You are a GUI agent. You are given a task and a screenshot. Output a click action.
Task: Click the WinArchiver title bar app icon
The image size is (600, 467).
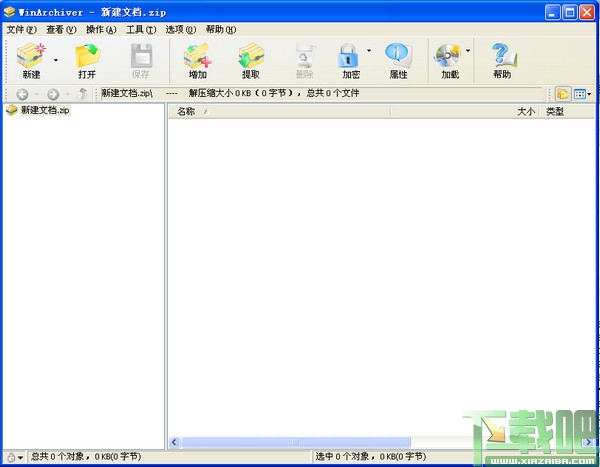pyautogui.click(x=9, y=12)
